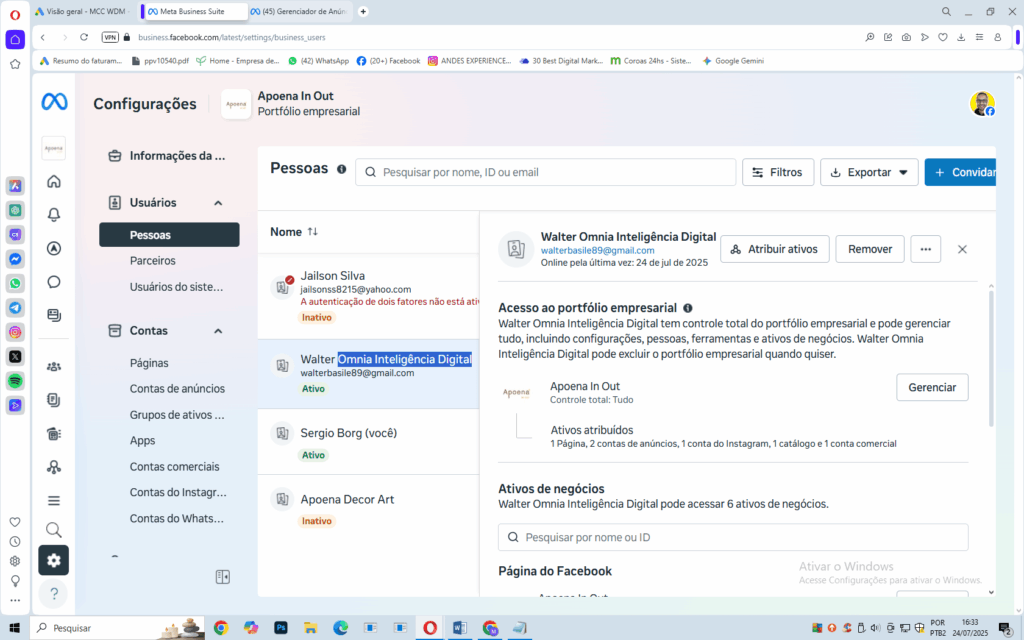This screenshot has width=1024, height=640.
Task: Close the user details panel
Action: 962,249
